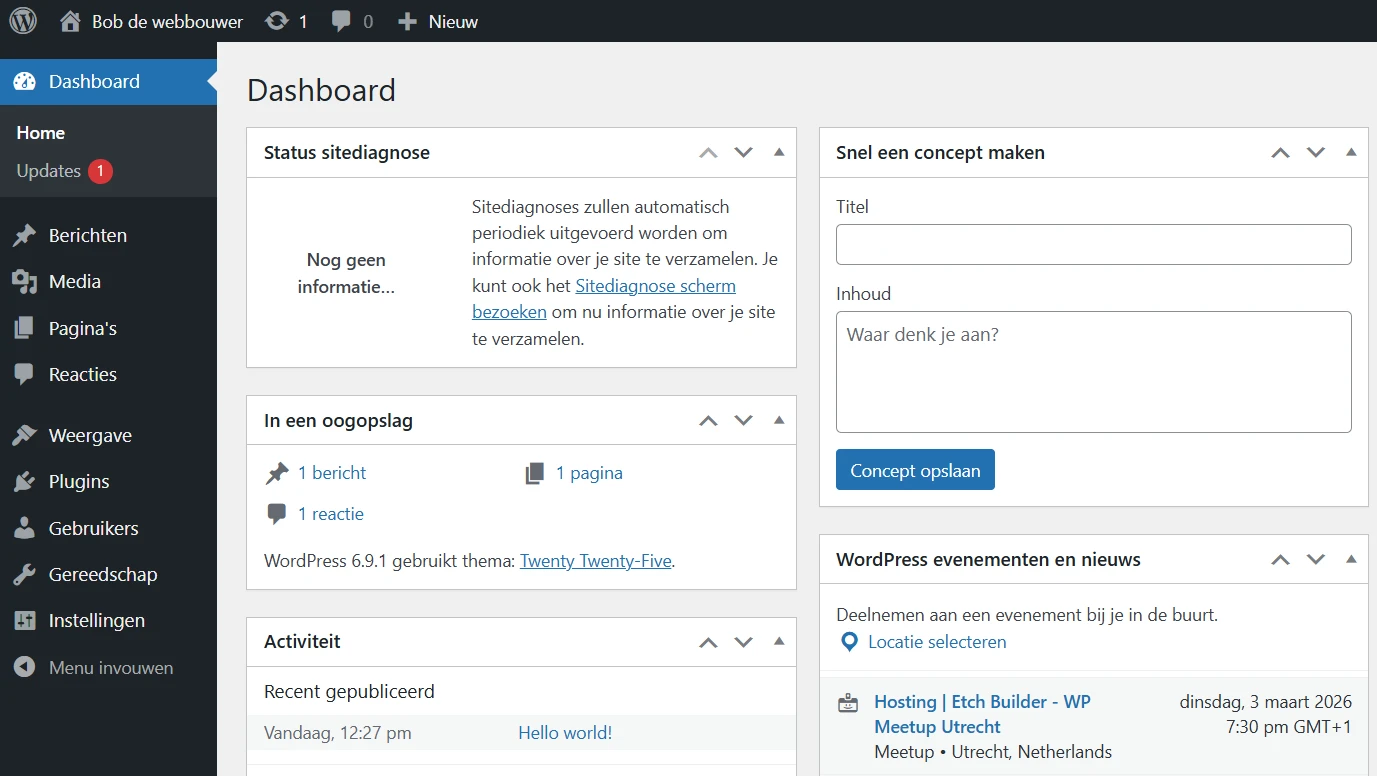This screenshot has width=1377, height=776.
Task: Open Updates from the sidebar menu
Action: (x=46, y=171)
